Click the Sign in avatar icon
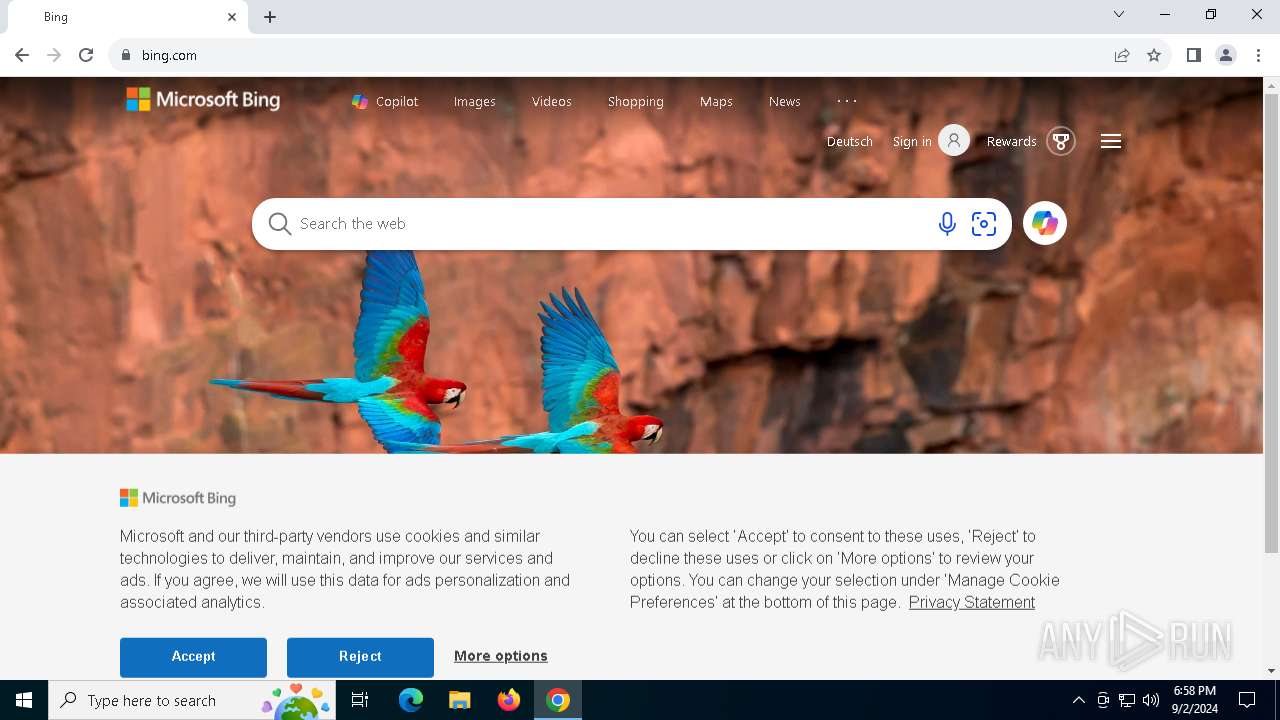The height and width of the screenshot is (720, 1280). point(954,141)
